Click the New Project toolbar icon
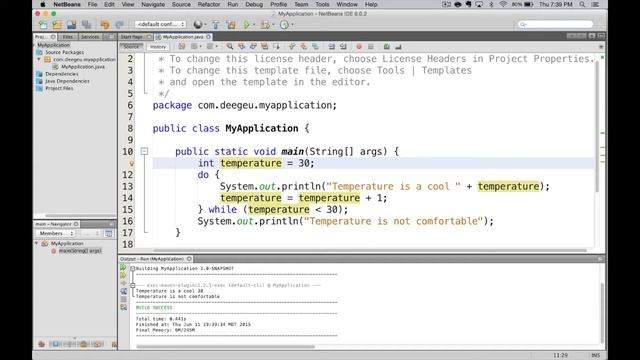 coord(57,24)
